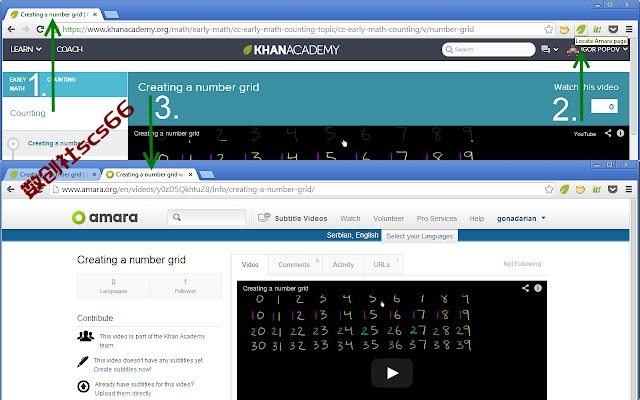Switch to the Activity tab
Image resolution: width=640 pixels, height=400 pixels.
[343, 264]
